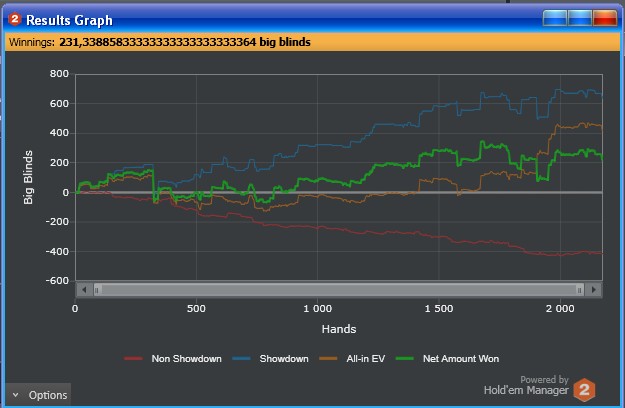This screenshot has width=625, height=408.
Task: Click the horizontal range scrollbar track
Action: tap(339, 290)
